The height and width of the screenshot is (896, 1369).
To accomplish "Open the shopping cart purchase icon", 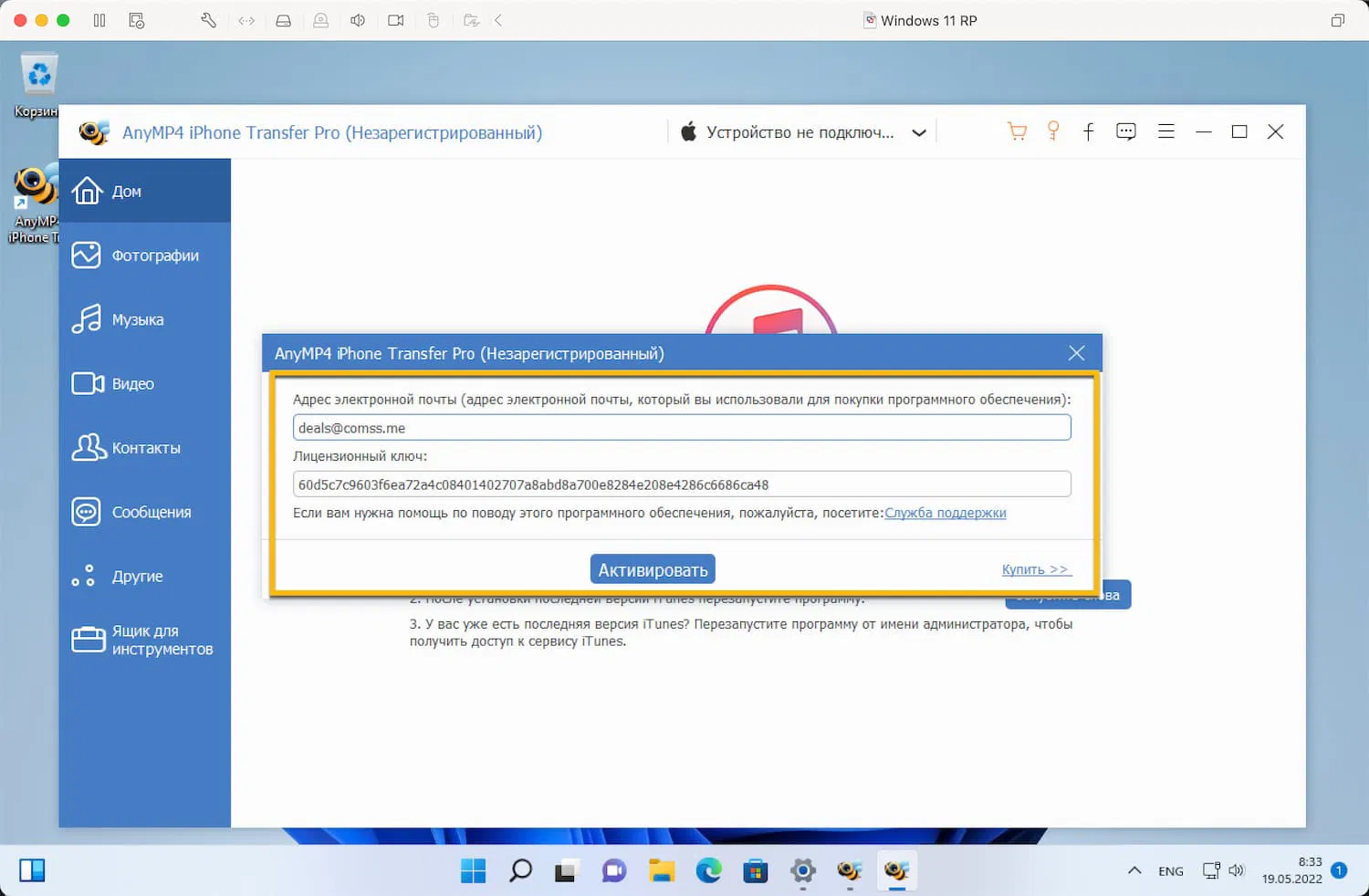I will click(1016, 130).
